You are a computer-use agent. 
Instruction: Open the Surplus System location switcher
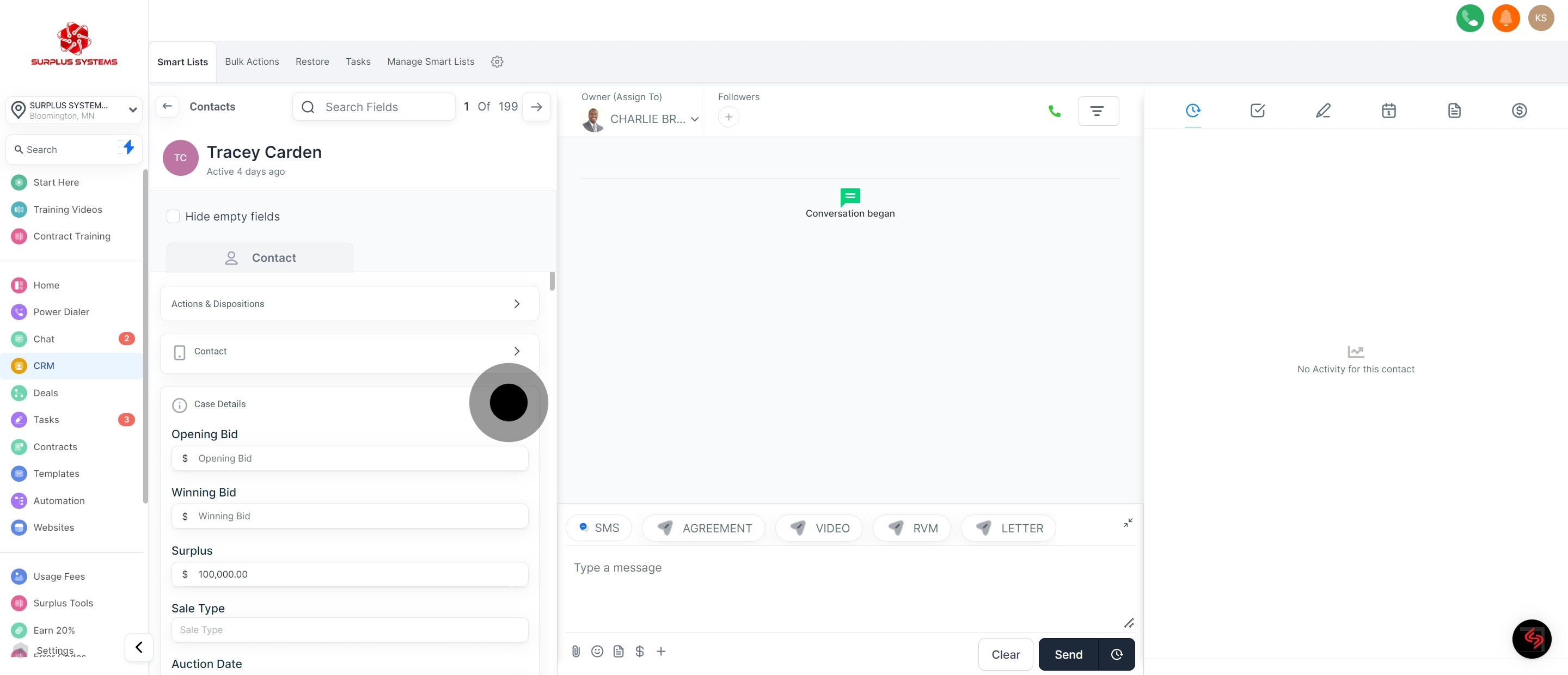[73, 110]
